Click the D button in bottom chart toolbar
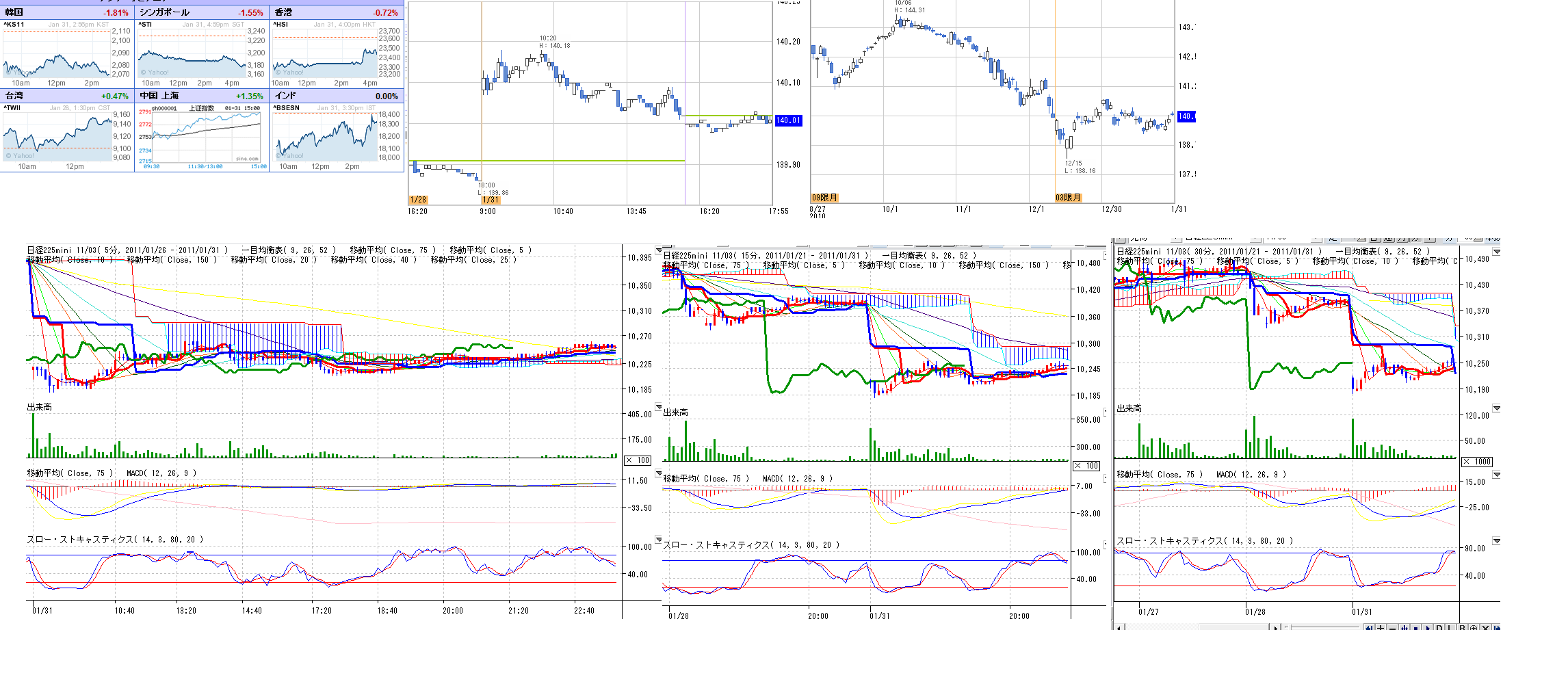Viewport: 1568px width, 684px height. click(1439, 628)
